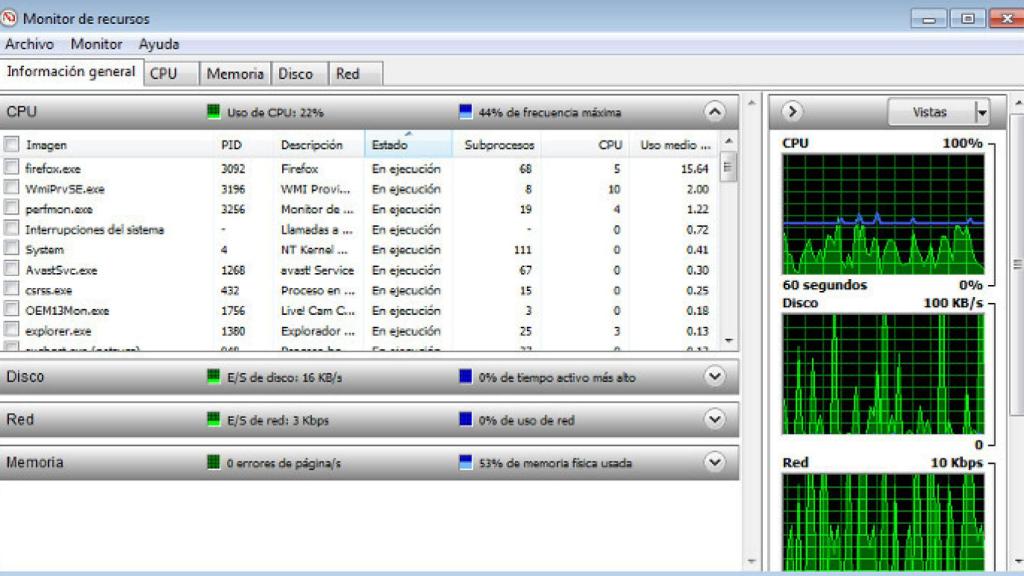Image resolution: width=1024 pixels, height=576 pixels.
Task: Open the Vistas dropdown arrow
Action: (980, 112)
